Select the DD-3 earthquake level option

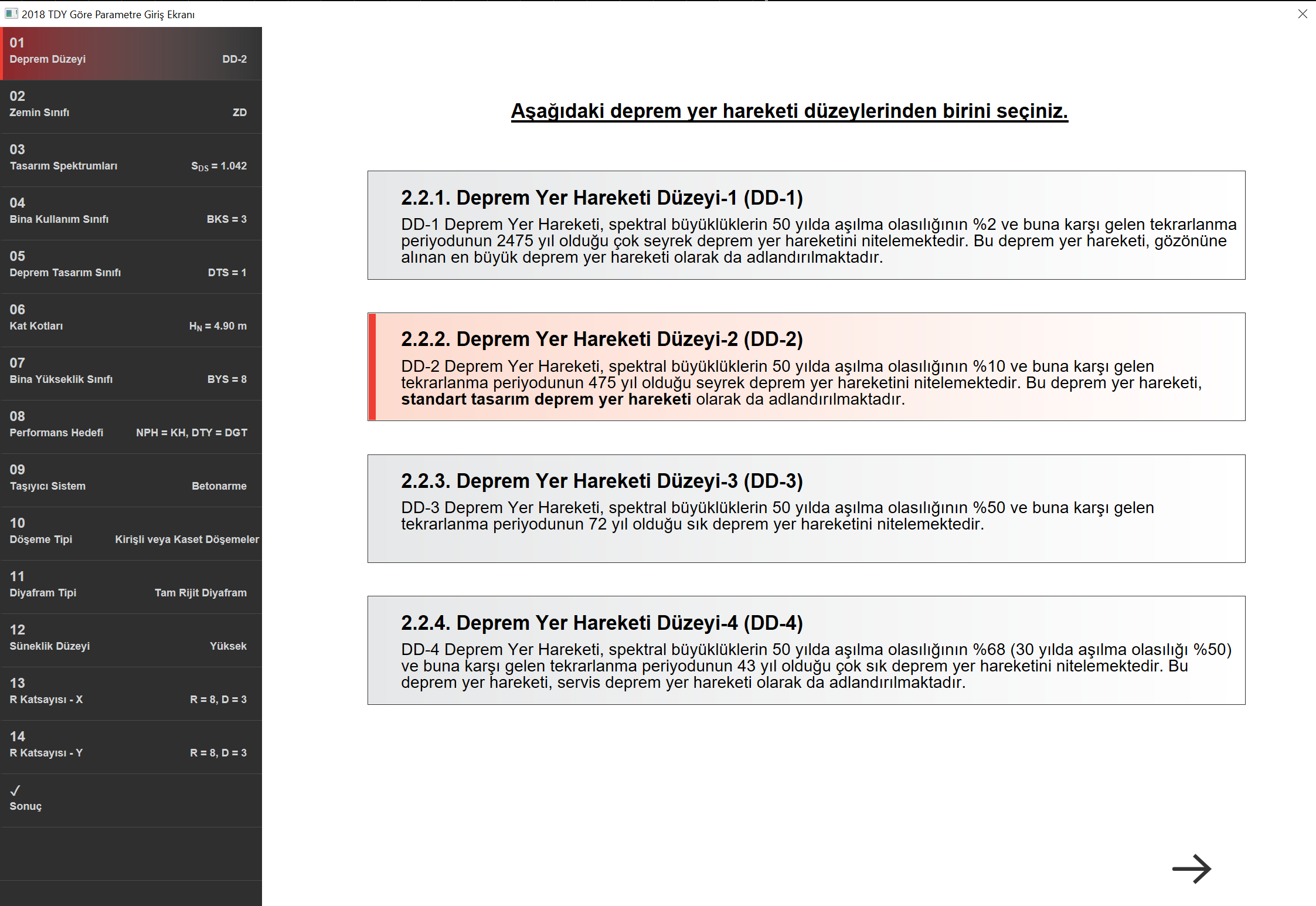(806, 508)
